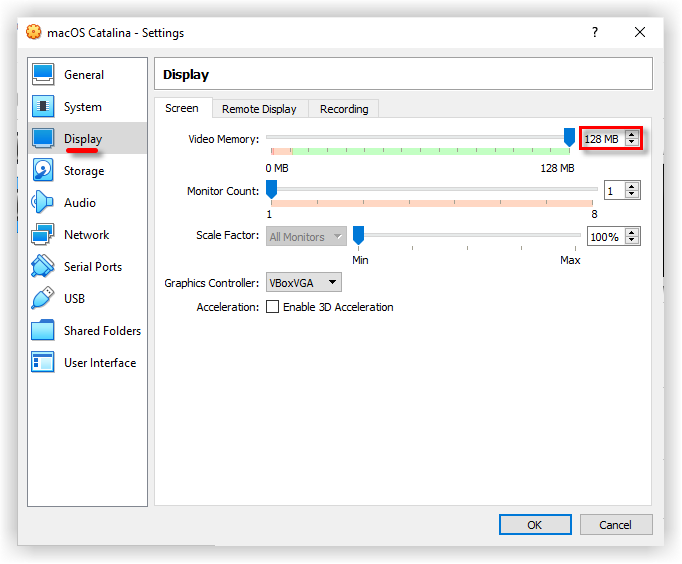Click the Video Memory 128 MB field
Image resolution: width=682 pixels, height=564 pixels.
point(605,139)
